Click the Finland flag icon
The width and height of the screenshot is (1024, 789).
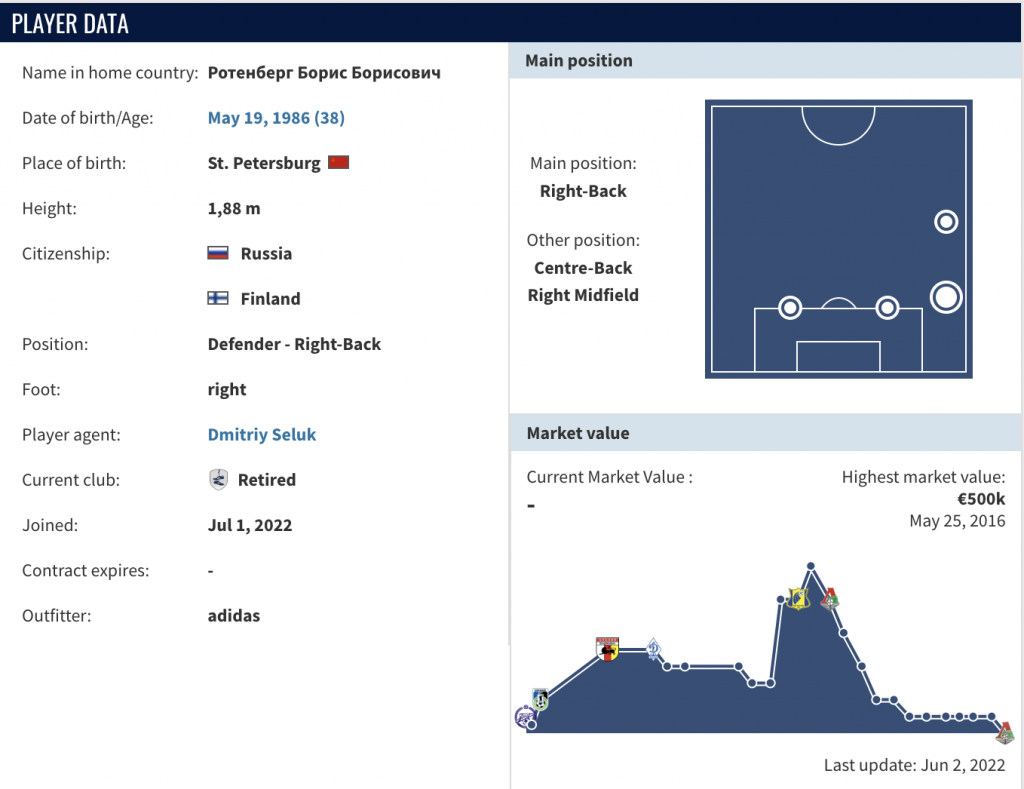pos(218,299)
